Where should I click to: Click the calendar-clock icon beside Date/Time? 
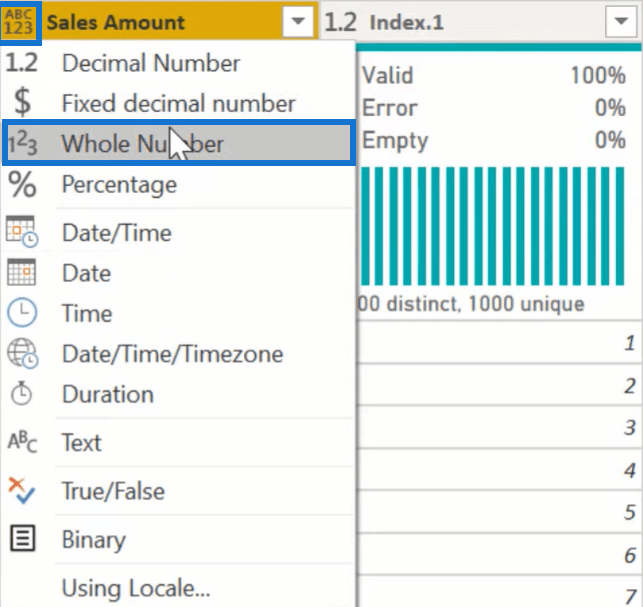[22, 231]
